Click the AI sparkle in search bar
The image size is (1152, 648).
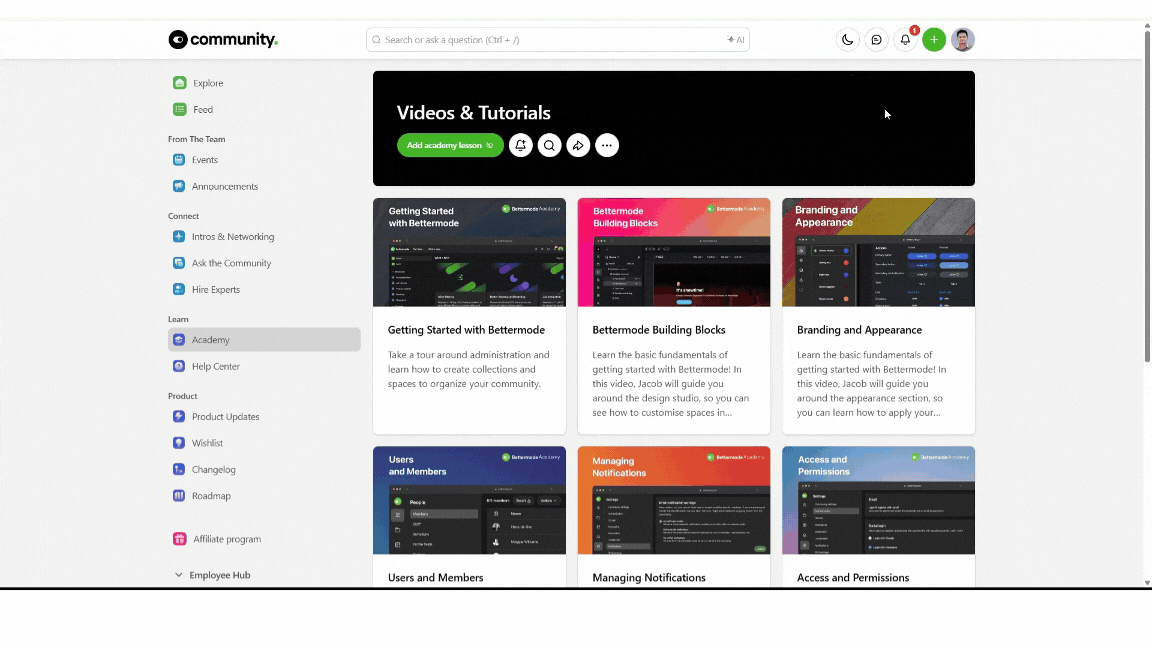[x=735, y=40]
